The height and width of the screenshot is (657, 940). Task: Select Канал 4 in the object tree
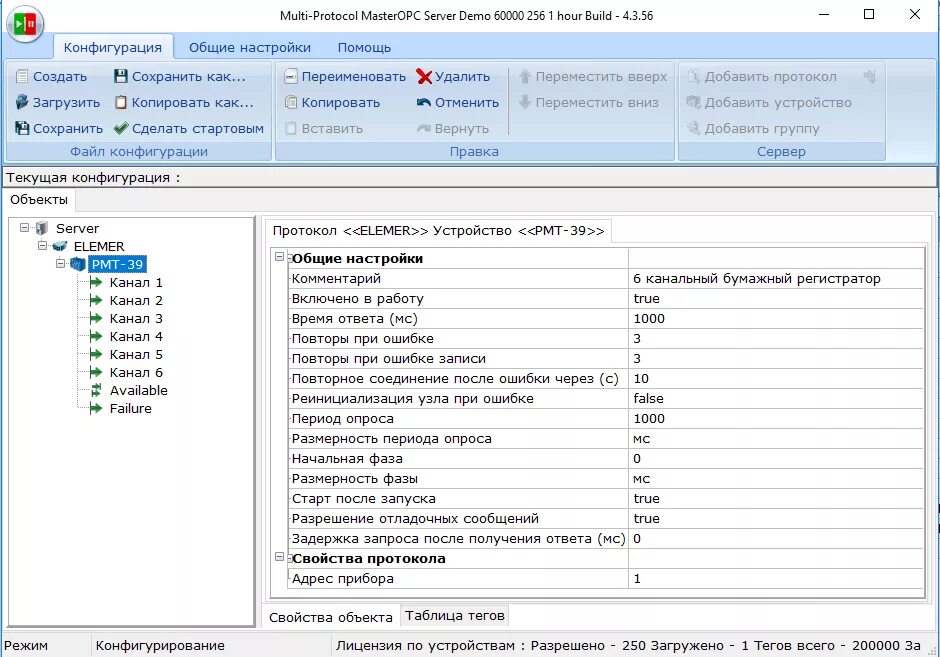coord(136,336)
